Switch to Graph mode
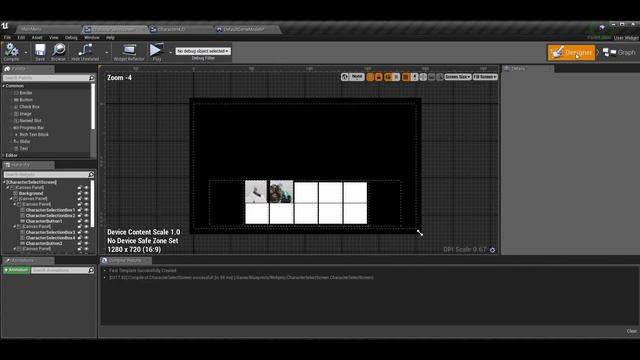 (620, 52)
